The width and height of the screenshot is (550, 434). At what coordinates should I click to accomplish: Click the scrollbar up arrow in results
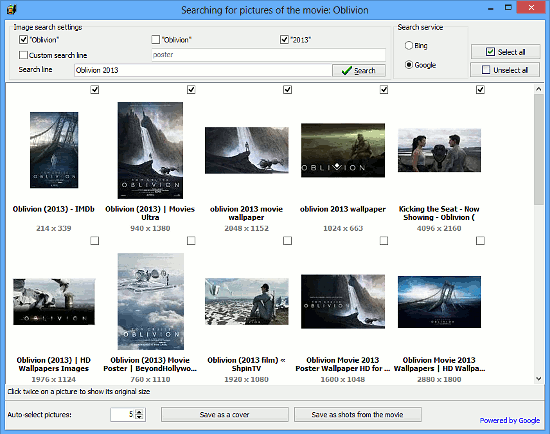(538, 89)
